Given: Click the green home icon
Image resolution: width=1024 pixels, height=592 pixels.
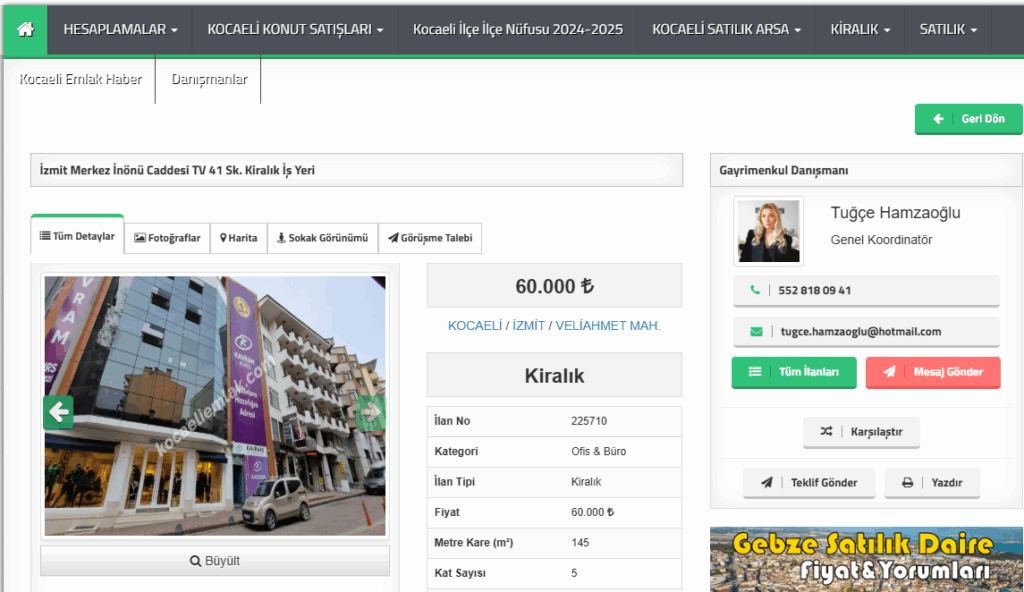Looking at the screenshot, I should (25, 30).
